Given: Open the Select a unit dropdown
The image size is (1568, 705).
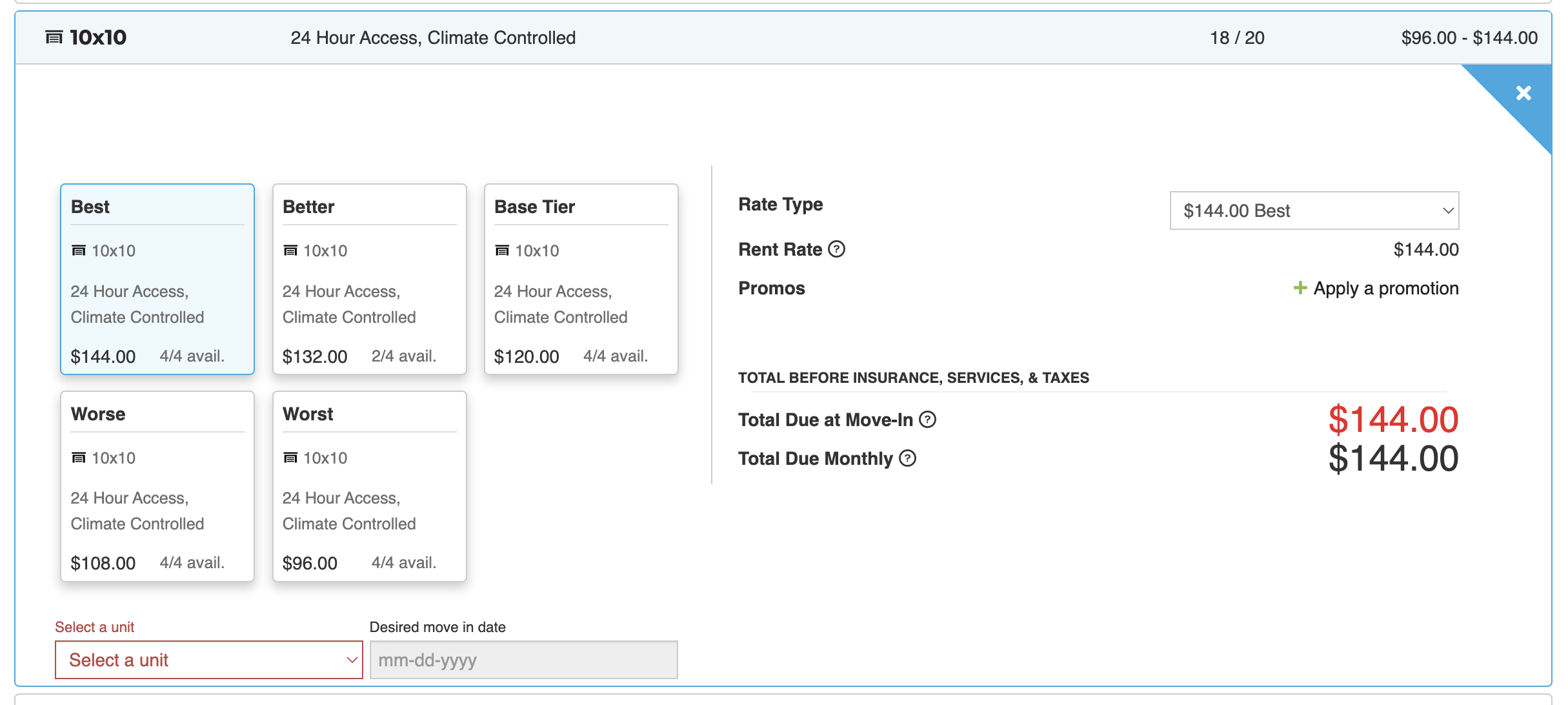Looking at the screenshot, I should pos(208,660).
